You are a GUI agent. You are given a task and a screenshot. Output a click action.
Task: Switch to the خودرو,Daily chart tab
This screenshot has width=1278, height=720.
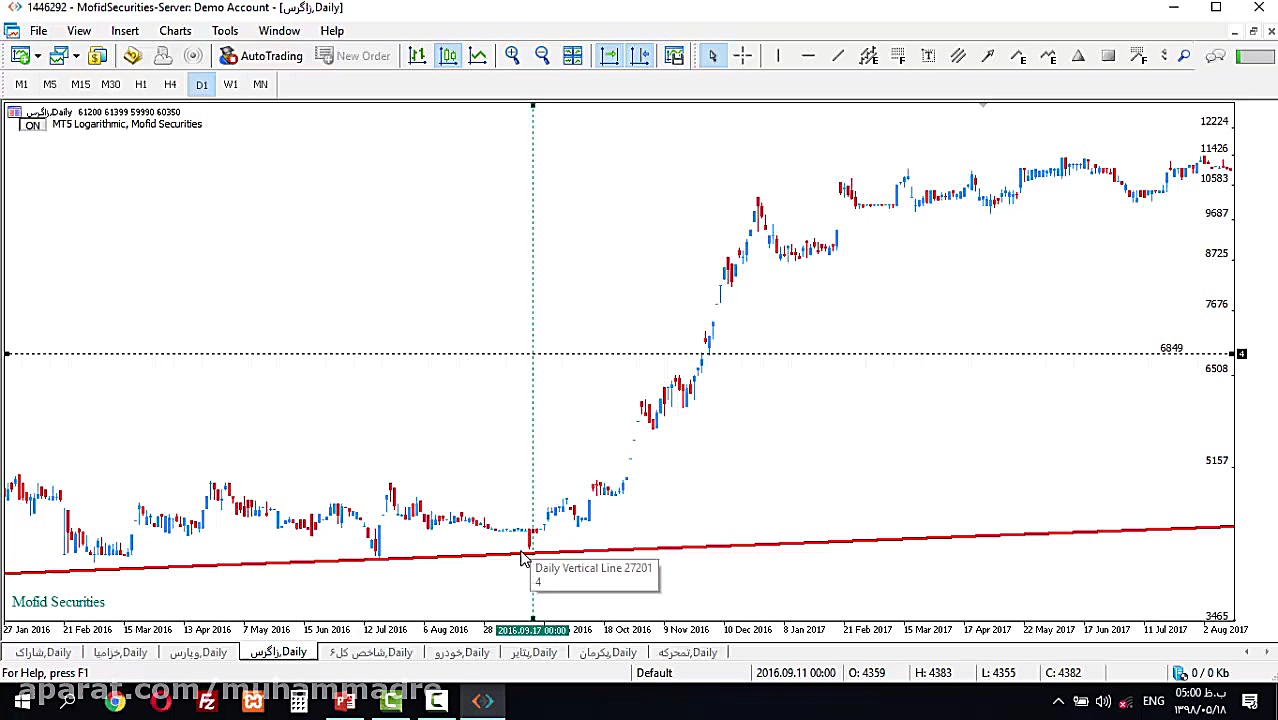pyautogui.click(x=462, y=653)
